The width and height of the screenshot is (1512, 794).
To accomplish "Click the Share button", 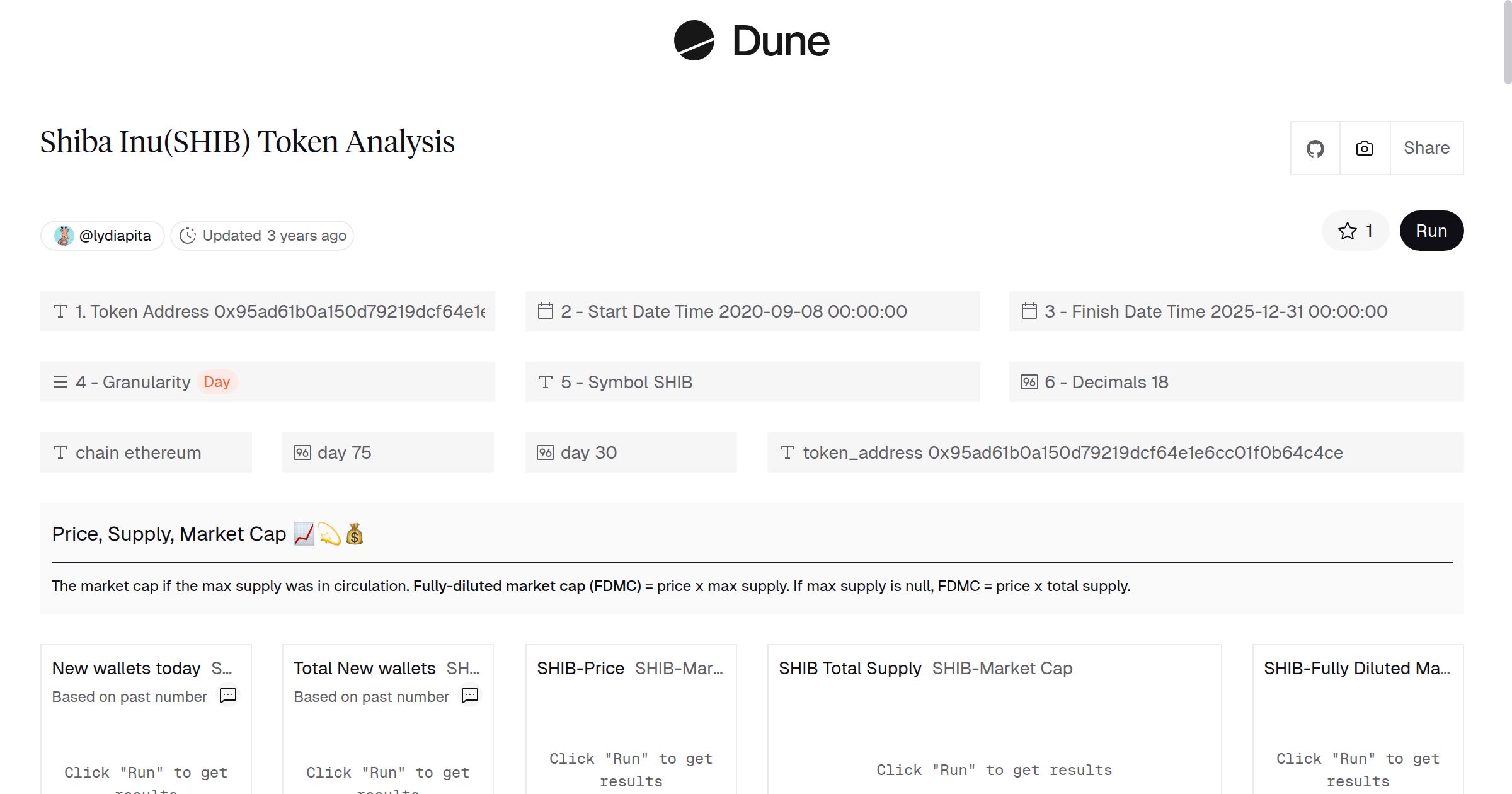I will (x=1426, y=149).
